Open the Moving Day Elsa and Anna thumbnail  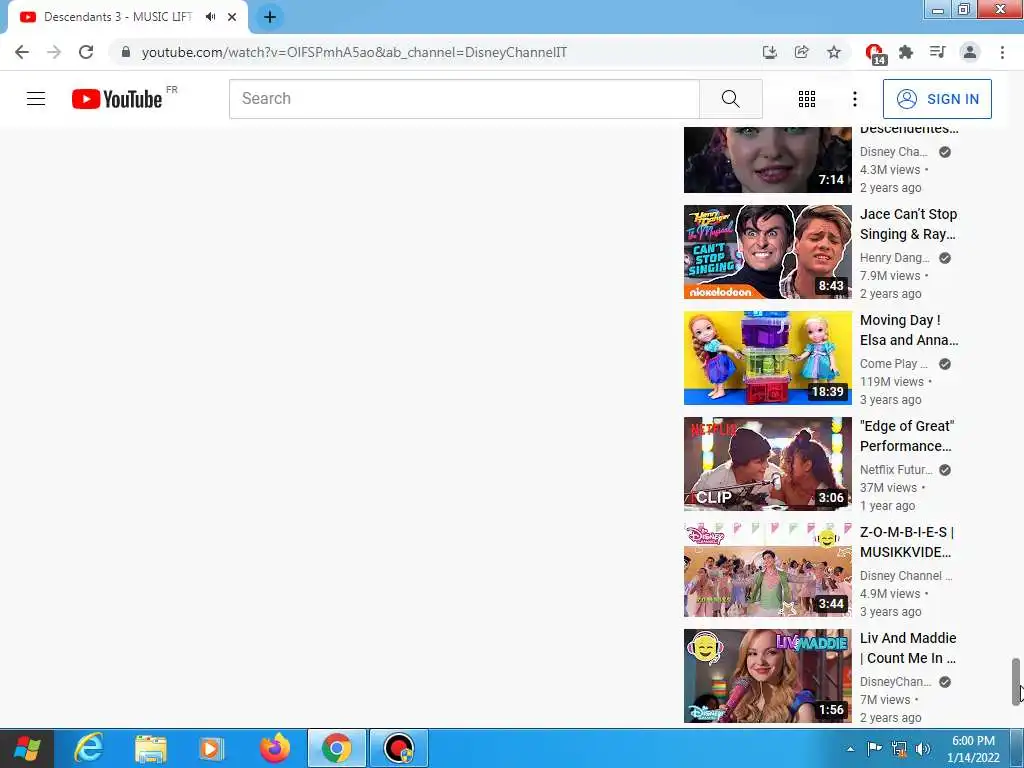(x=767, y=358)
